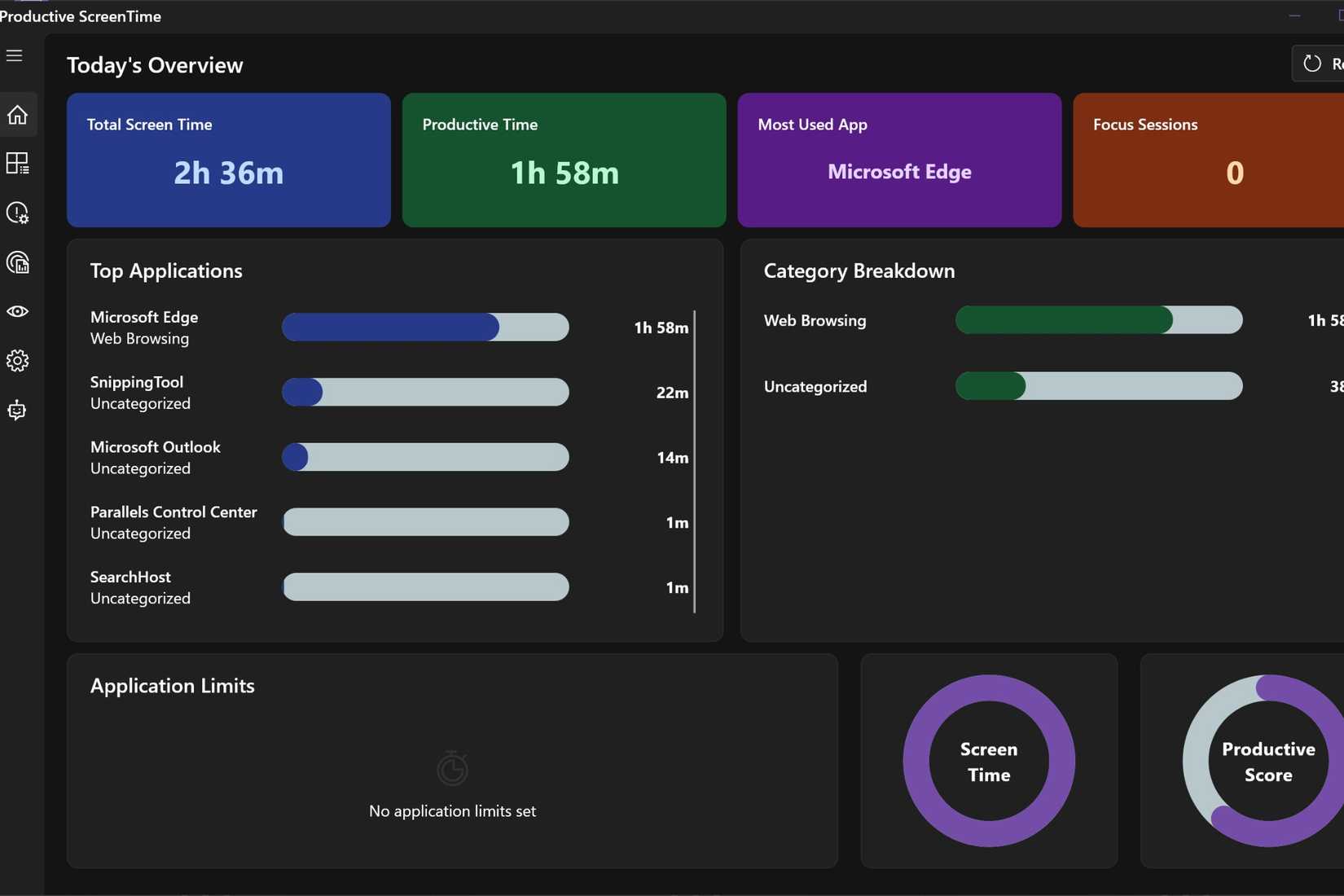Click the Productive Score donut chart
1344x896 pixels.
tap(1263, 761)
